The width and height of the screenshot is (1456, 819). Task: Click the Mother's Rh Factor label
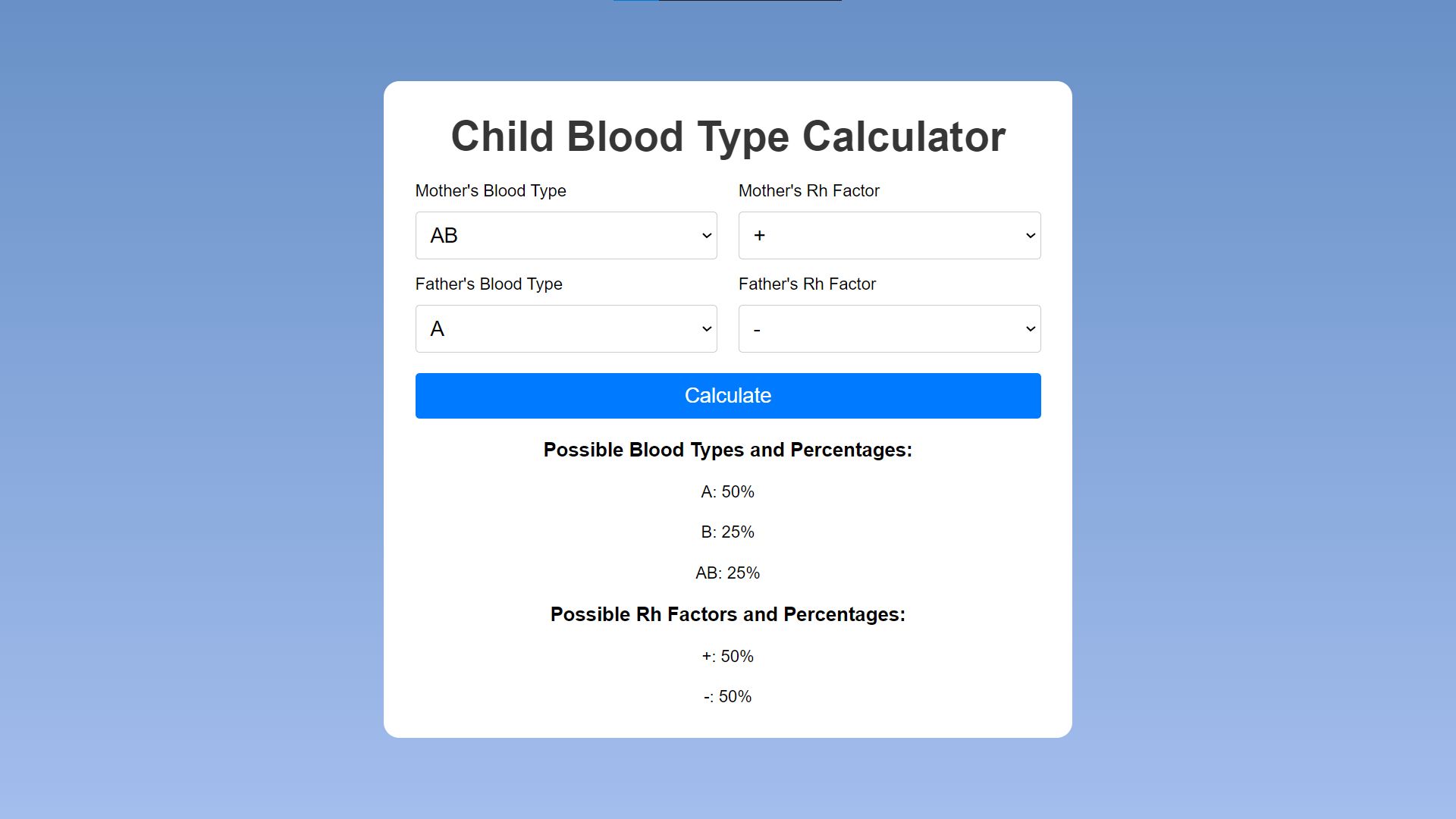coord(809,191)
